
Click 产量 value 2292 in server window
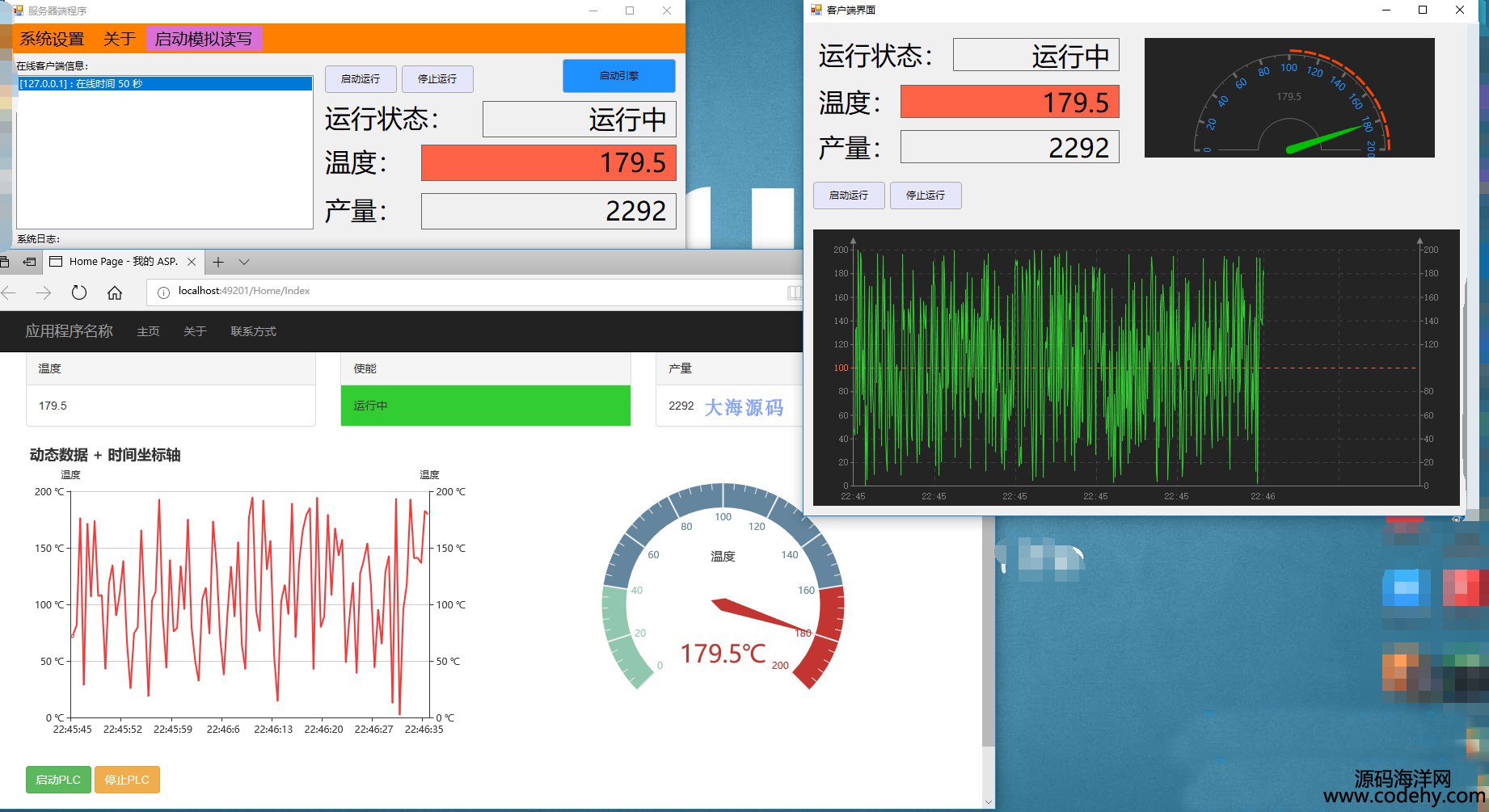(549, 211)
